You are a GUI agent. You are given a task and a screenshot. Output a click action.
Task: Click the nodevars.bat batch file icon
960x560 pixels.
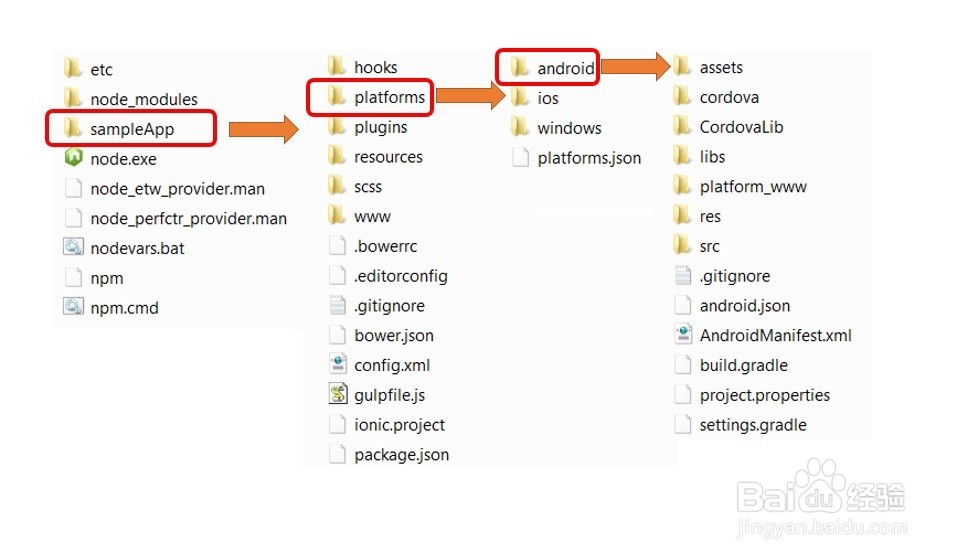coord(73,247)
